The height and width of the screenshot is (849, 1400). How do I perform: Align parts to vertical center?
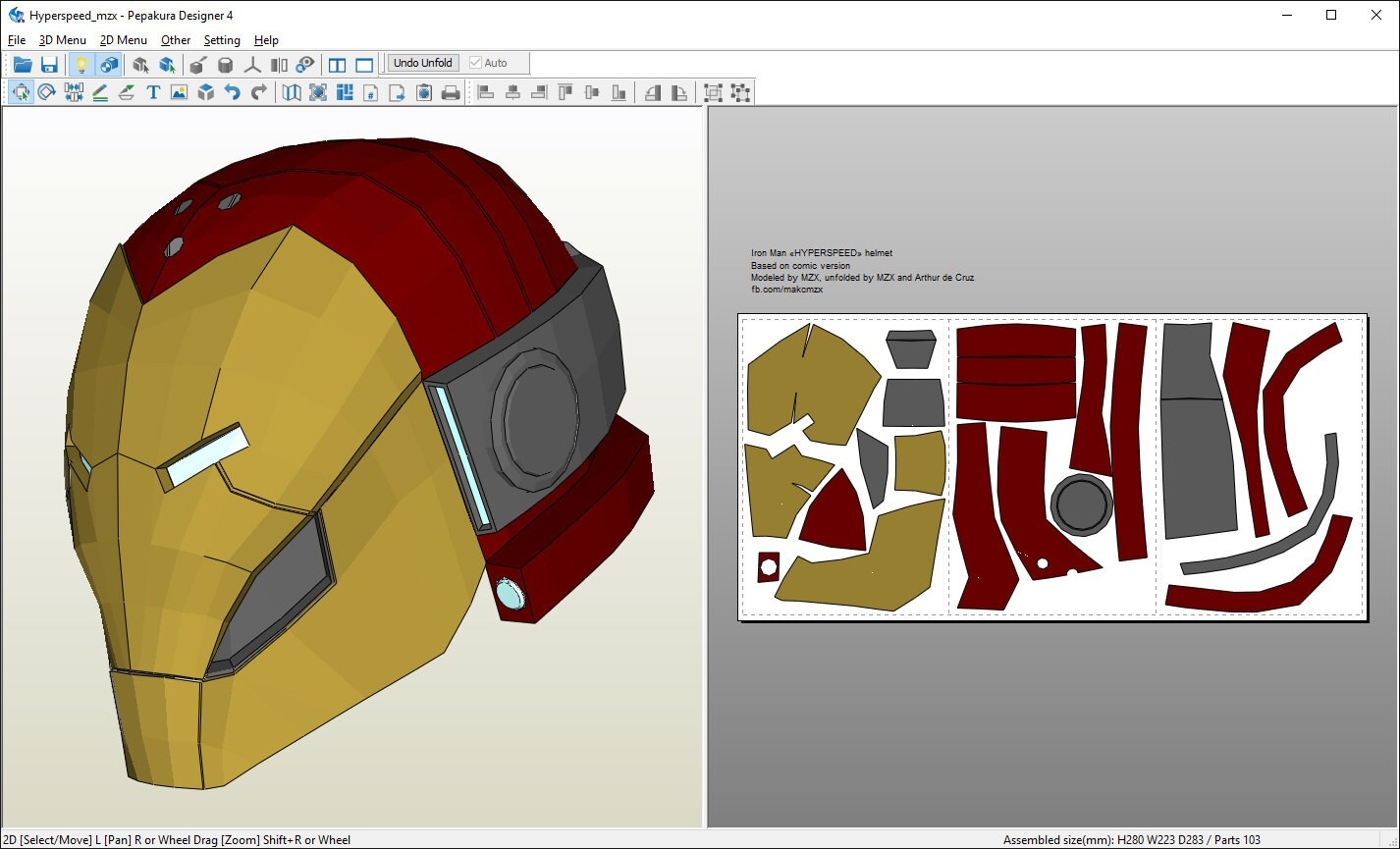pyautogui.click(x=592, y=92)
